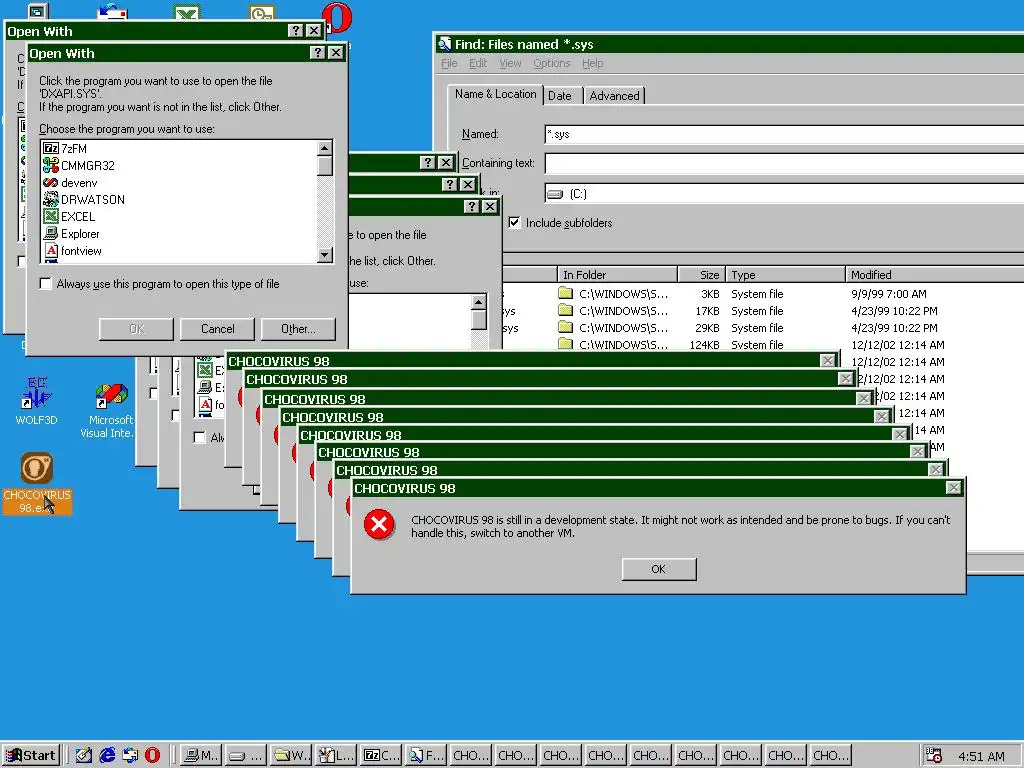Select 7zFM icon in Open With list
The height and width of the screenshot is (768, 1024).
tap(50, 148)
